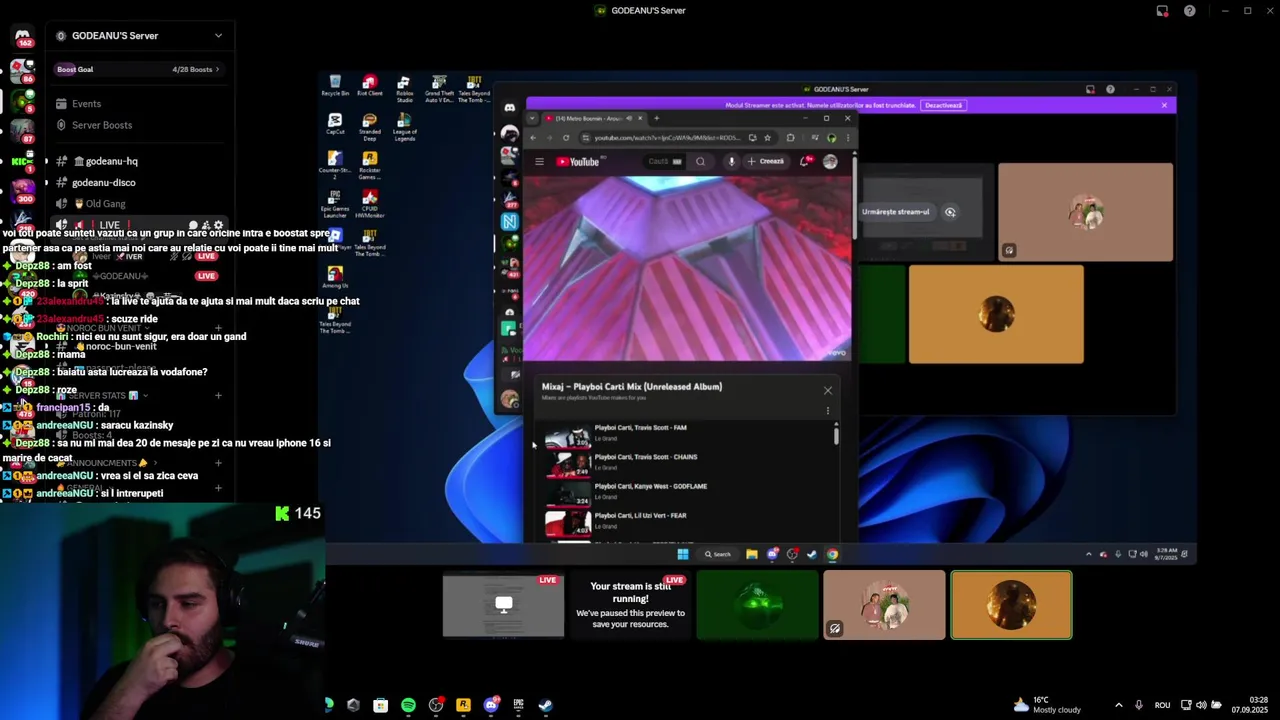
Task: Open playlist three-dot options menu
Action: pyautogui.click(x=828, y=411)
